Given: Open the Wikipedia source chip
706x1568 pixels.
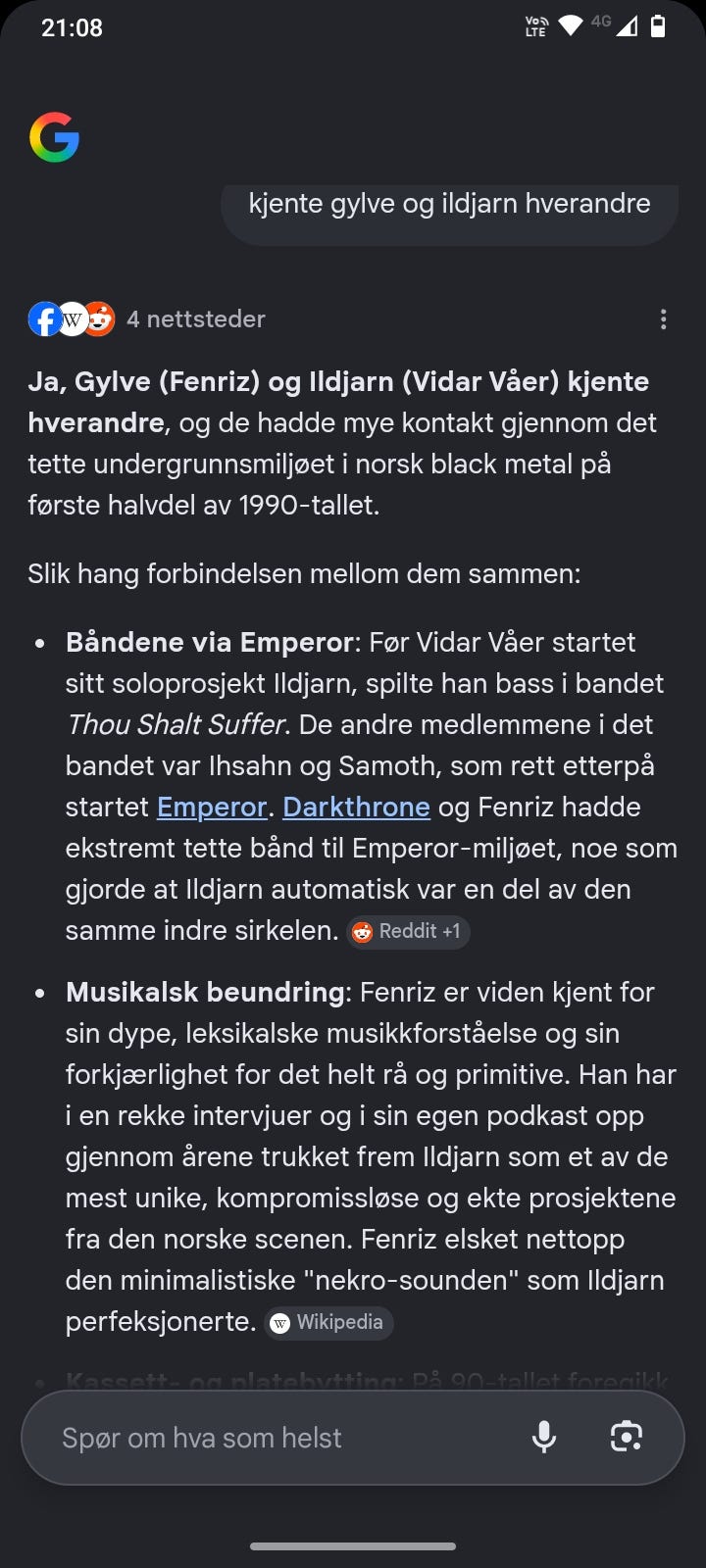Looking at the screenshot, I should (329, 1322).
